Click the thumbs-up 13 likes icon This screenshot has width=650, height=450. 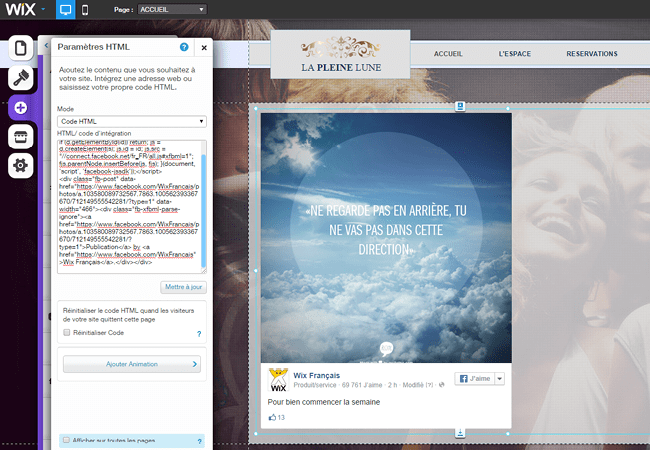[x=272, y=417]
